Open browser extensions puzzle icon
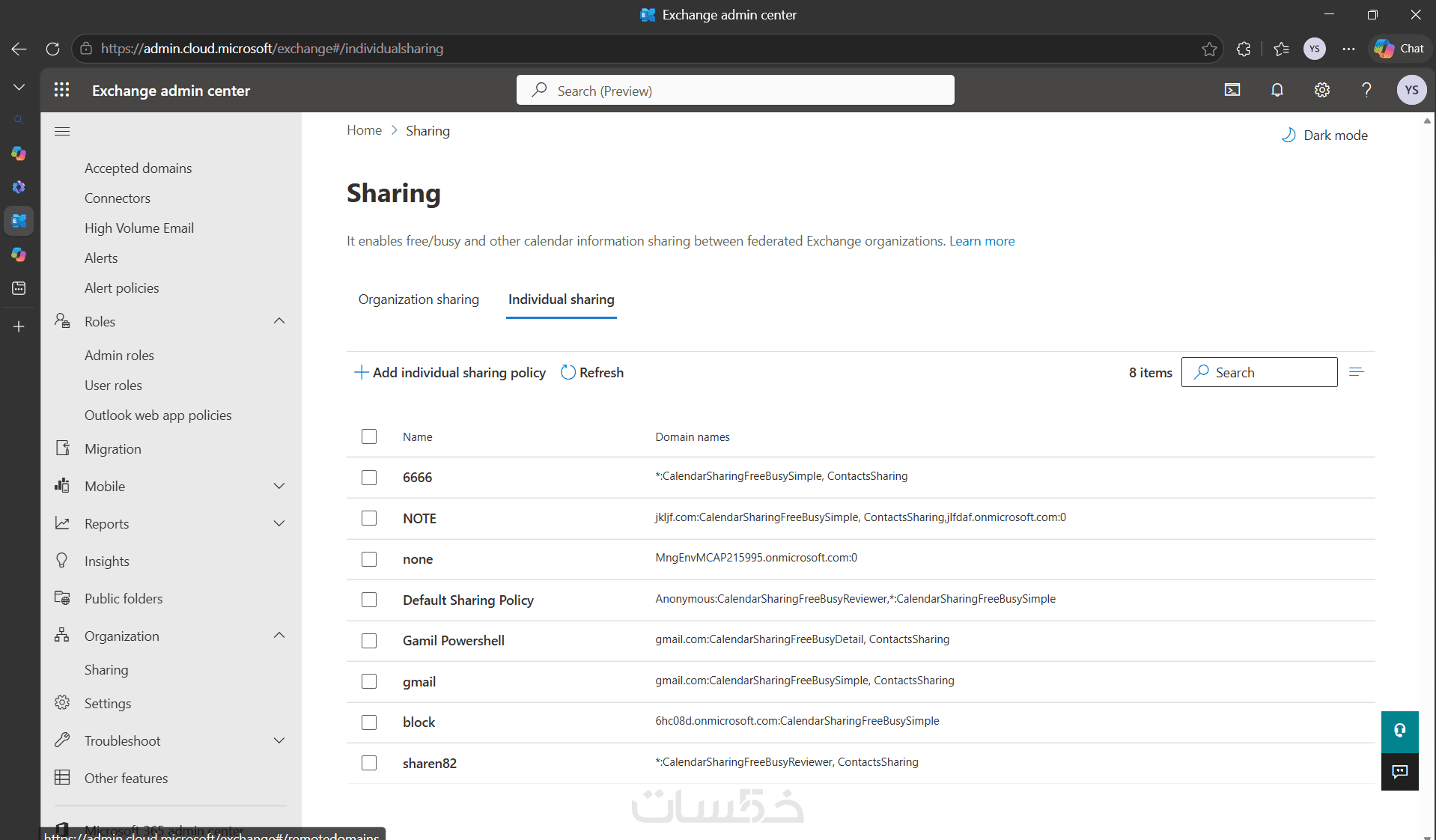 [x=1244, y=49]
